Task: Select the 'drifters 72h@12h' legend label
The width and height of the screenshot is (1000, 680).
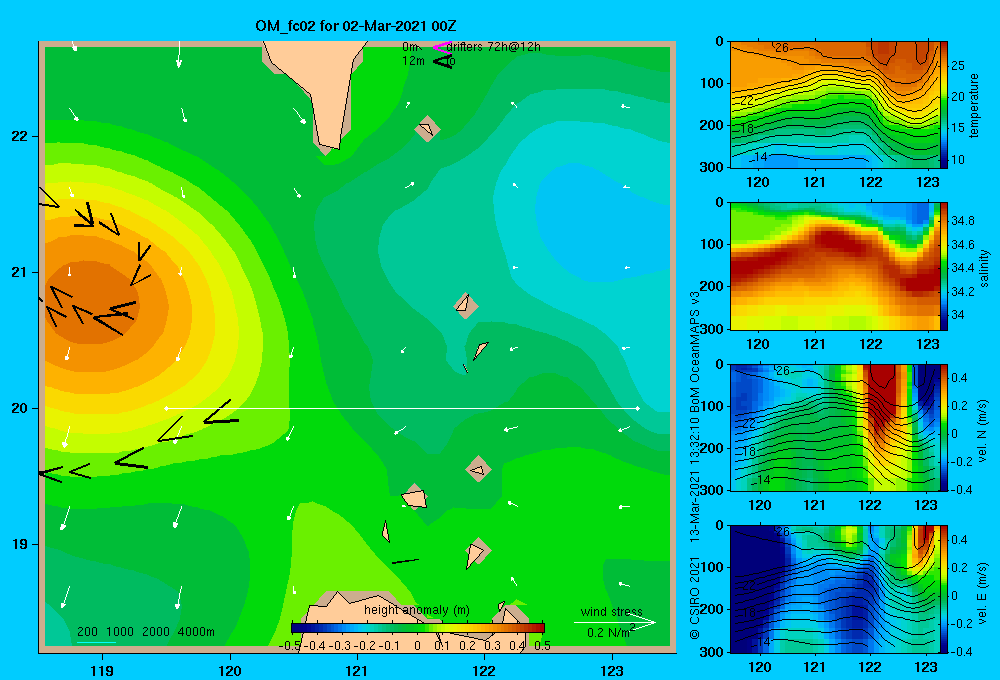Action: [494, 47]
